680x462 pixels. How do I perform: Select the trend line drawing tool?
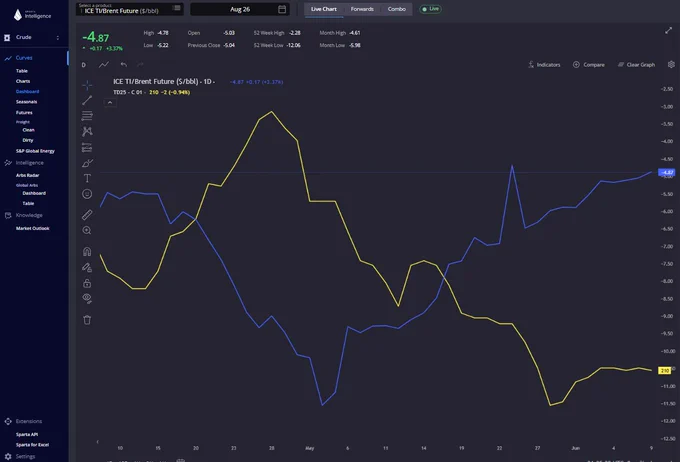click(x=87, y=100)
